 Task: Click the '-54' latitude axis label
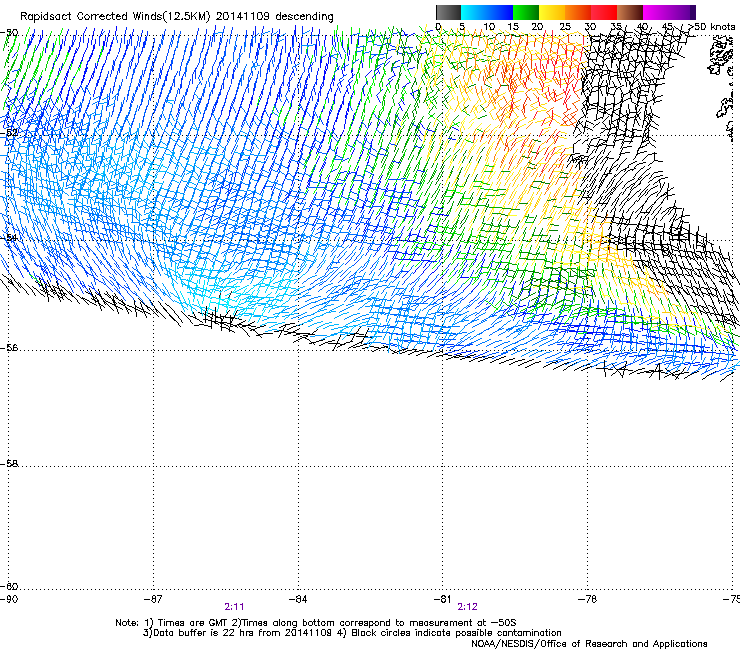9,238
